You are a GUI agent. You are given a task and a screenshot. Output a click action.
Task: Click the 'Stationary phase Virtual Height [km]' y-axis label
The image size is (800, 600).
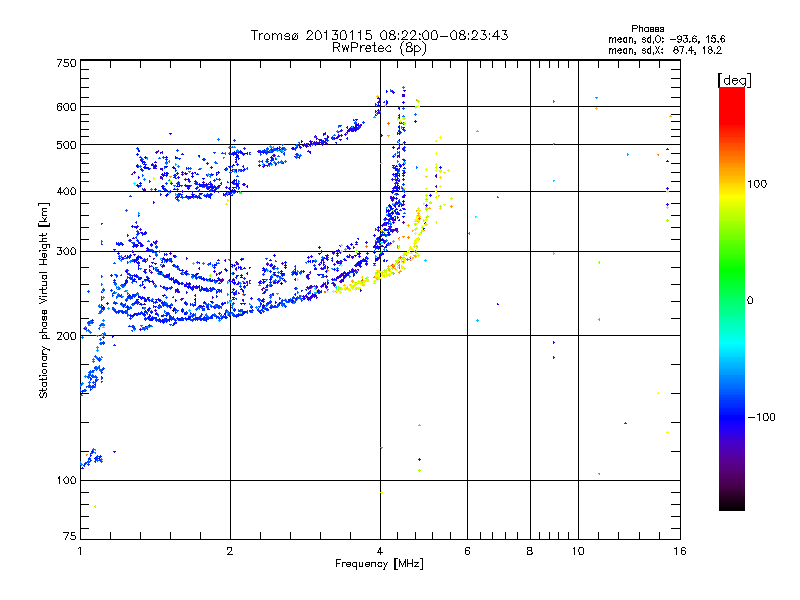pos(44,300)
